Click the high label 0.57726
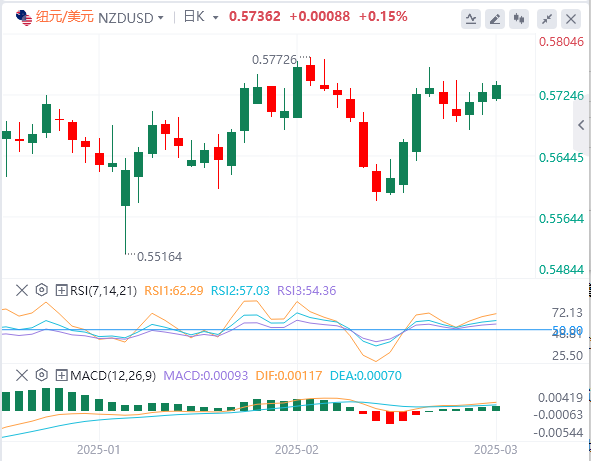The width and height of the screenshot is (591, 461). [274, 60]
